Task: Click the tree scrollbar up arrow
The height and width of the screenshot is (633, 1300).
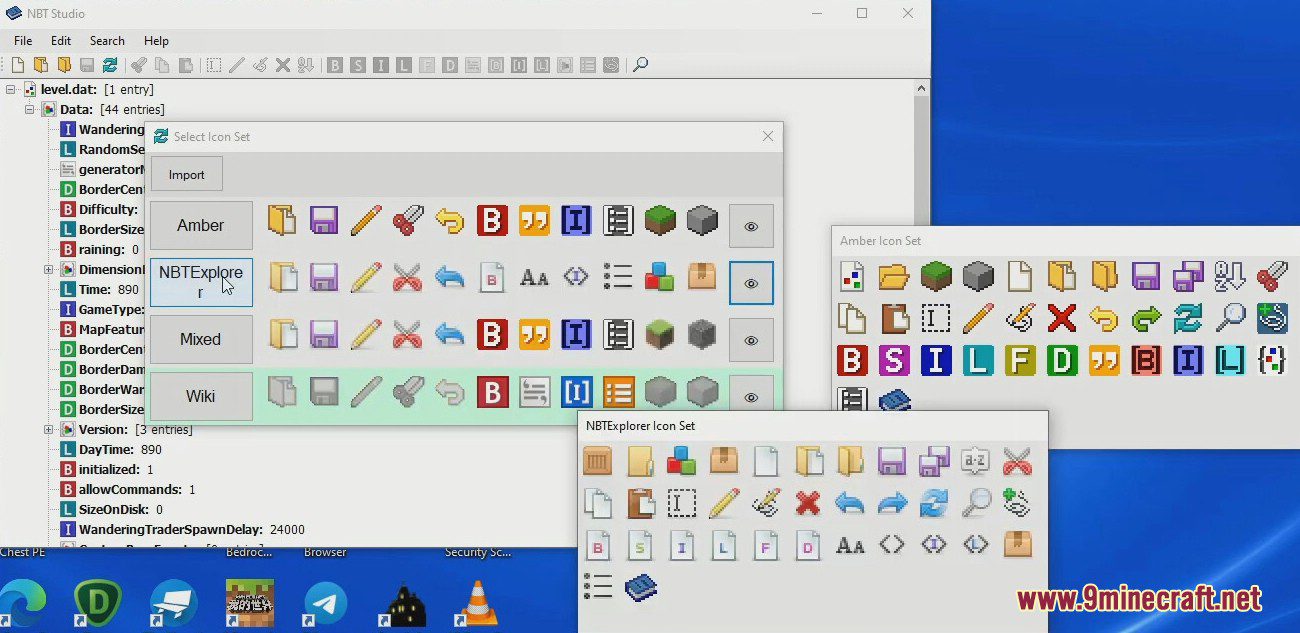Action: [921, 87]
